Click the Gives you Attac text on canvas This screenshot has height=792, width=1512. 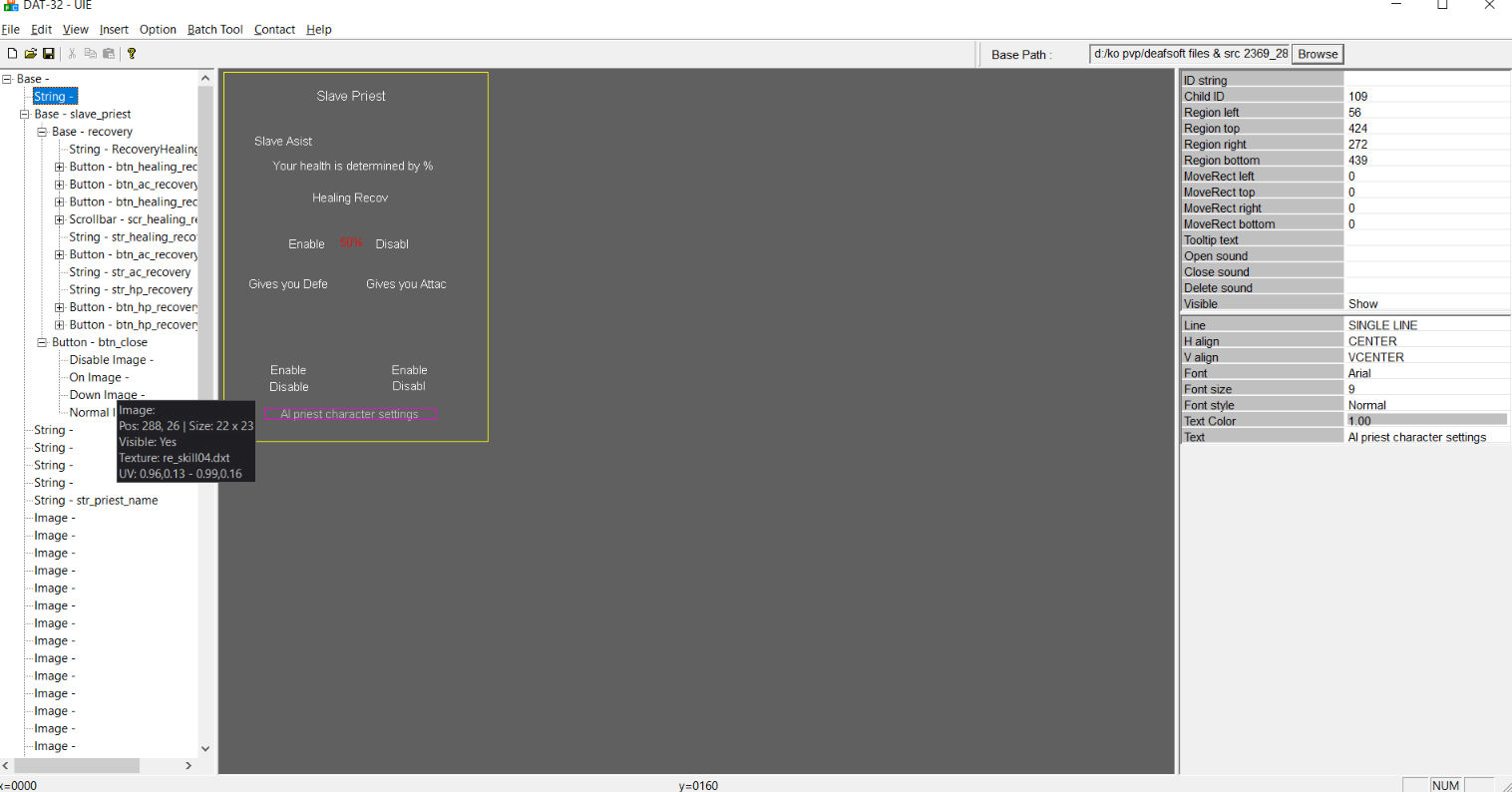tap(406, 284)
